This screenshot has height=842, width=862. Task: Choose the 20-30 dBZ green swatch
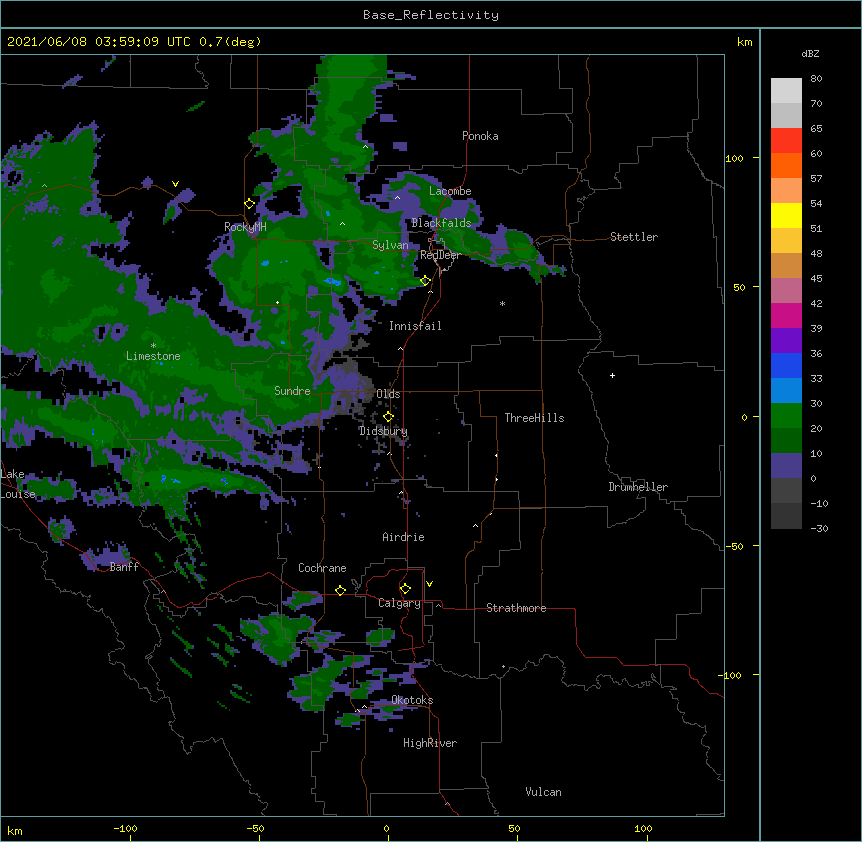pyautogui.click(x=786, y=416)
